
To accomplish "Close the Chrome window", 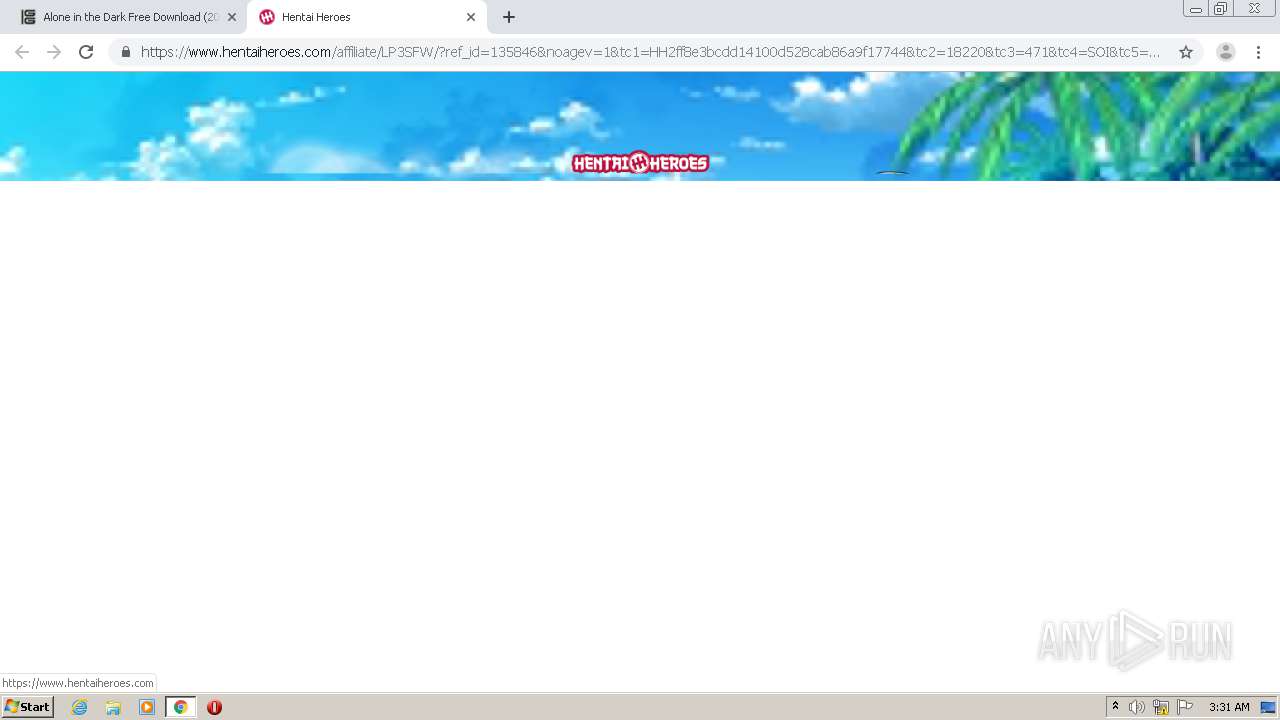I will tap(1254, 9).
